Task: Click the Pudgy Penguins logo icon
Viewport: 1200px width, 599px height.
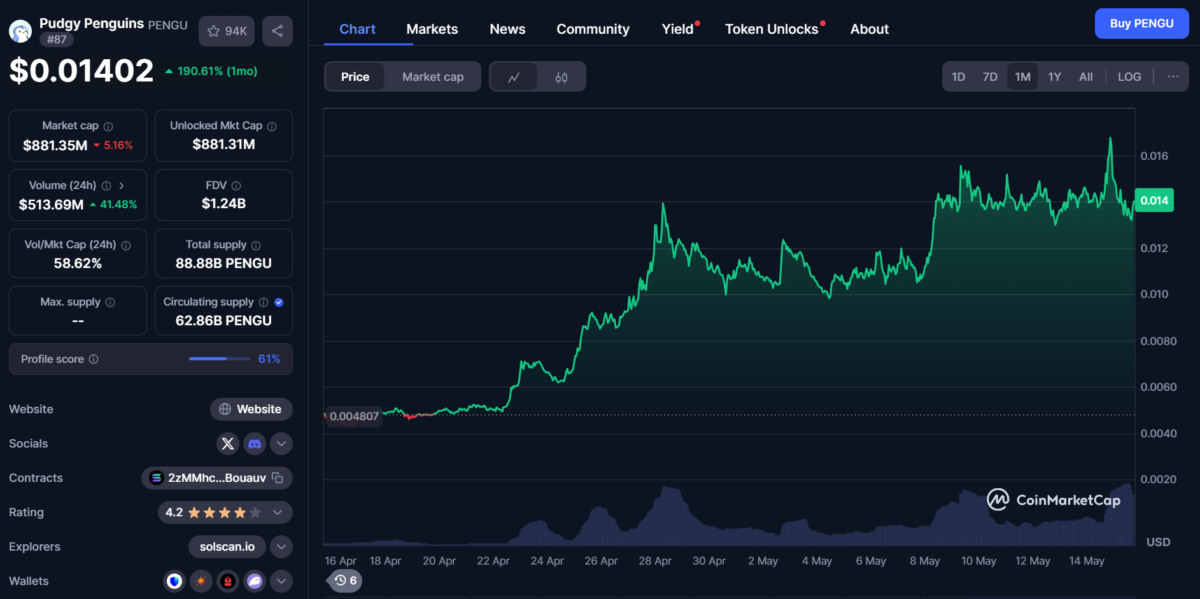Action: (20, 31)
